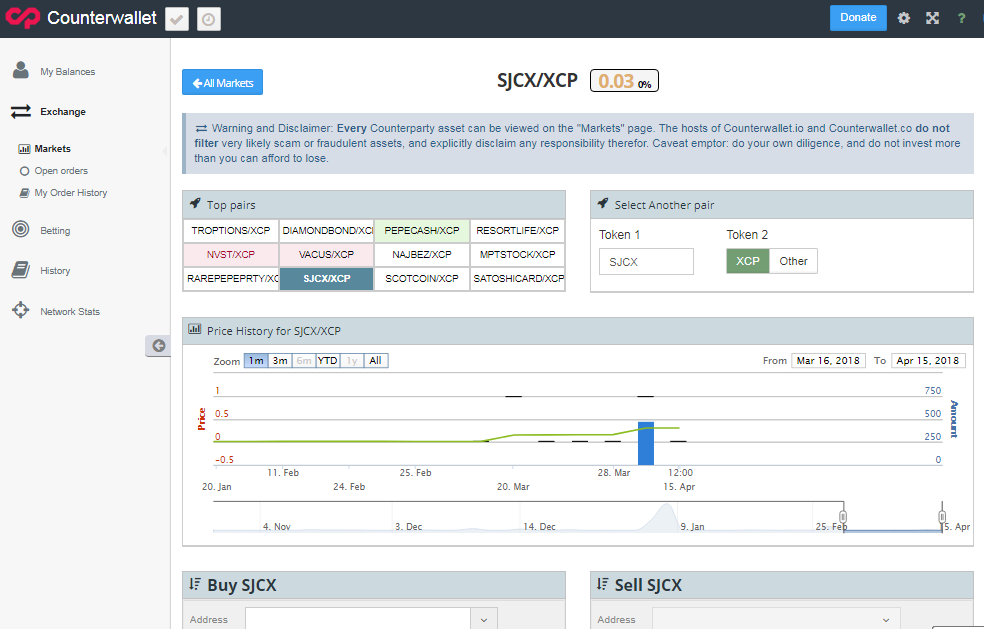Click the blue volume bar in the chart
This screenshot has height=629, width=984.
click(646, 443)
